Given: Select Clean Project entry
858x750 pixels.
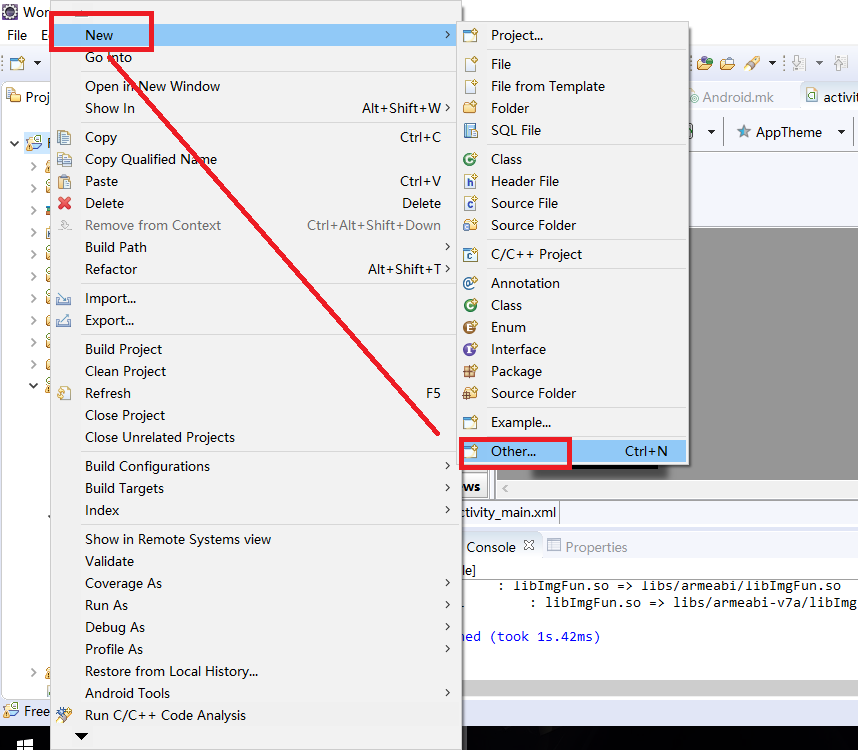Looking at the screenshot, I should tap(255, 371).
